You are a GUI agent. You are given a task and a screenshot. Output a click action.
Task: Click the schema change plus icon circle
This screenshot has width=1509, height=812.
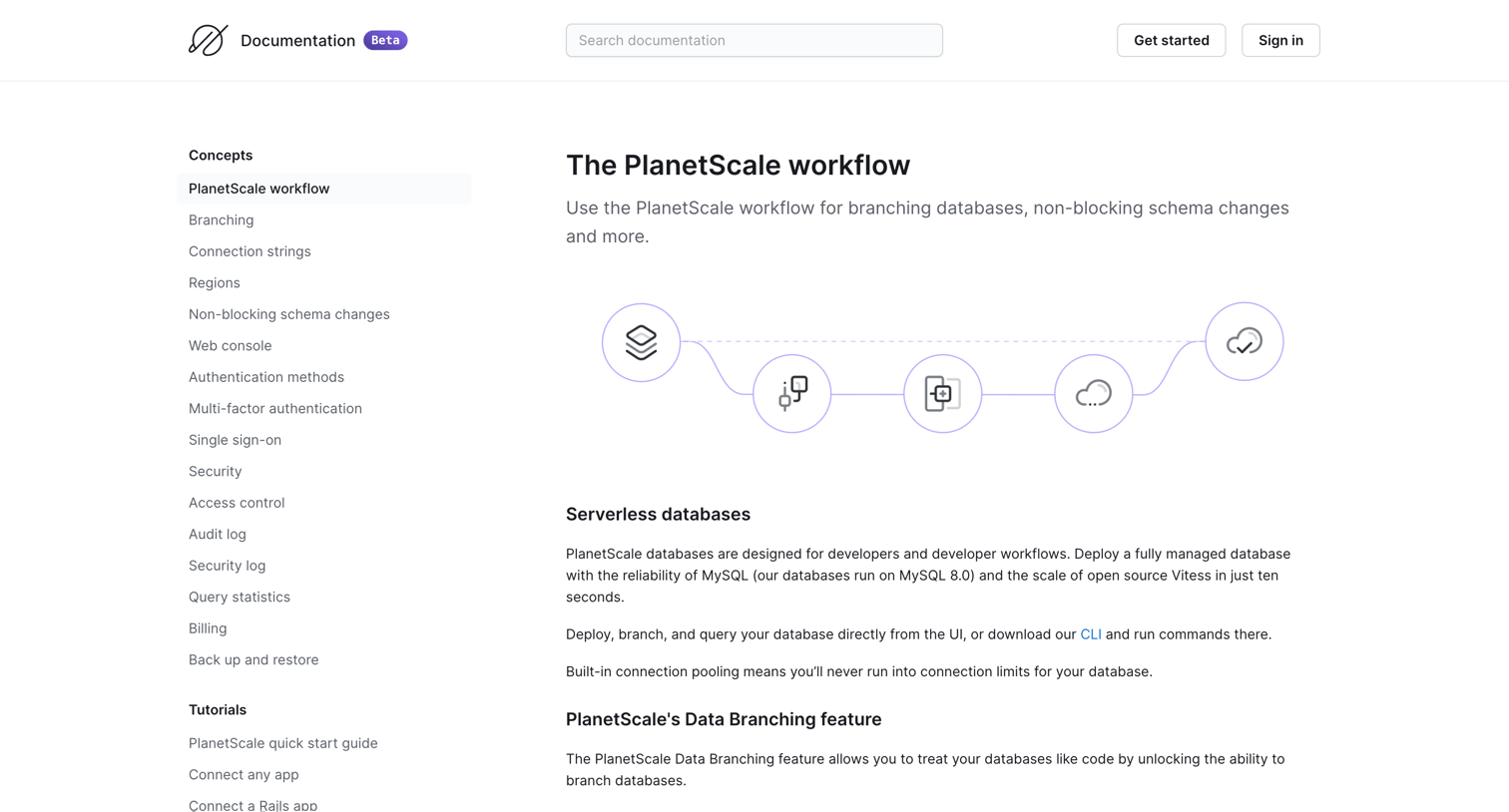pos(943,393)
